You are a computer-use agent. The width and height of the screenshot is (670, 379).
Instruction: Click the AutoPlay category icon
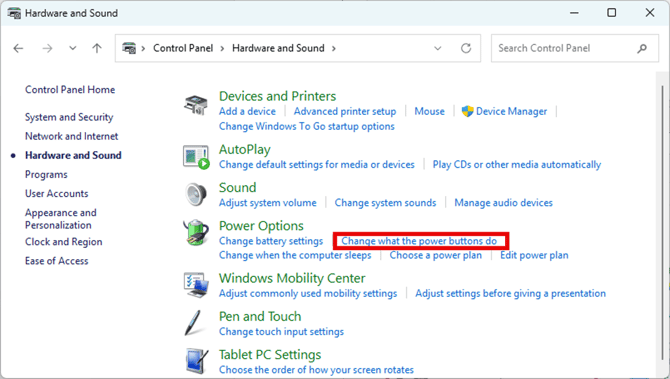coord(196,157)
